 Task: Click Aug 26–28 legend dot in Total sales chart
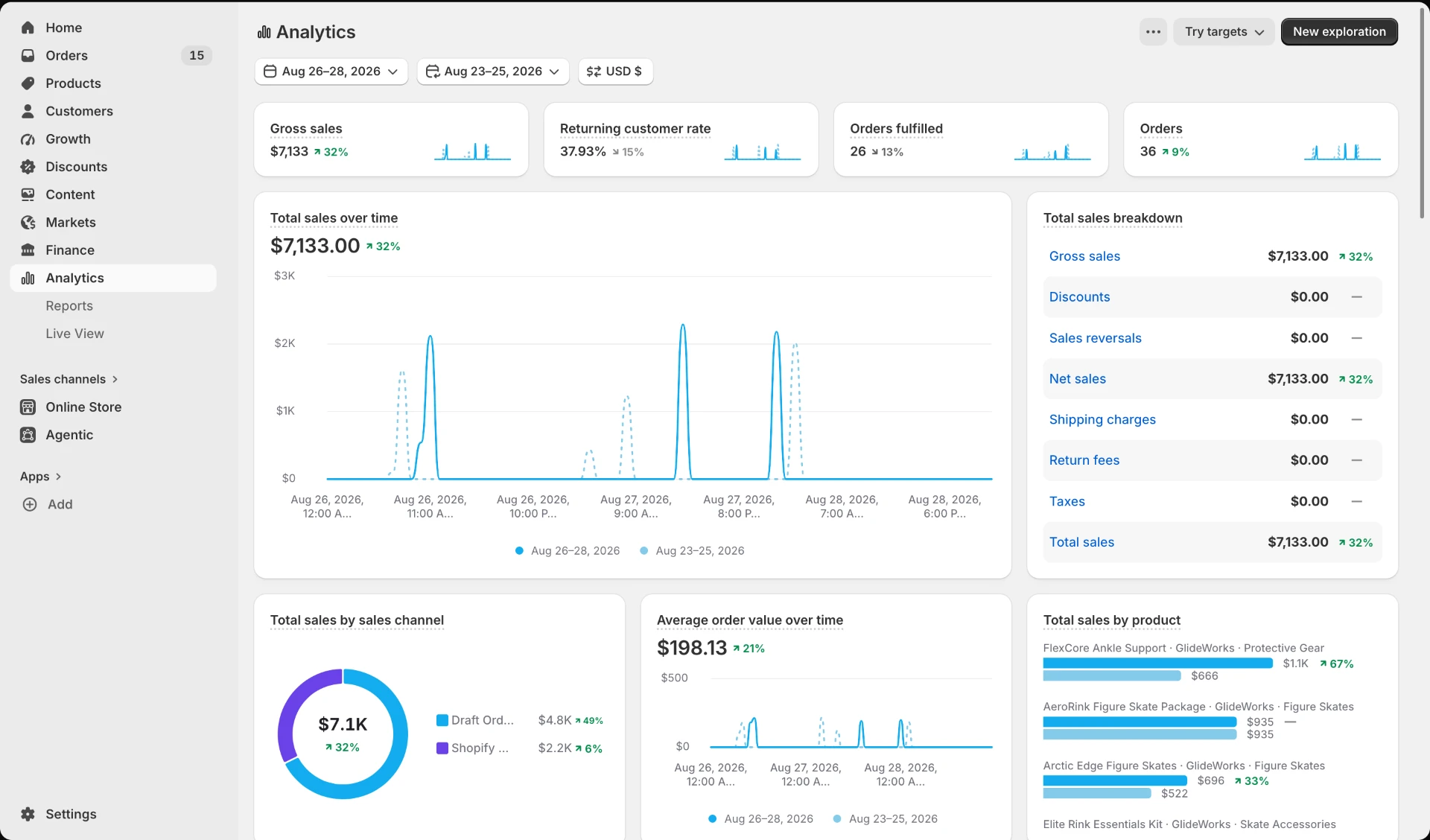[x=519, y=551]
